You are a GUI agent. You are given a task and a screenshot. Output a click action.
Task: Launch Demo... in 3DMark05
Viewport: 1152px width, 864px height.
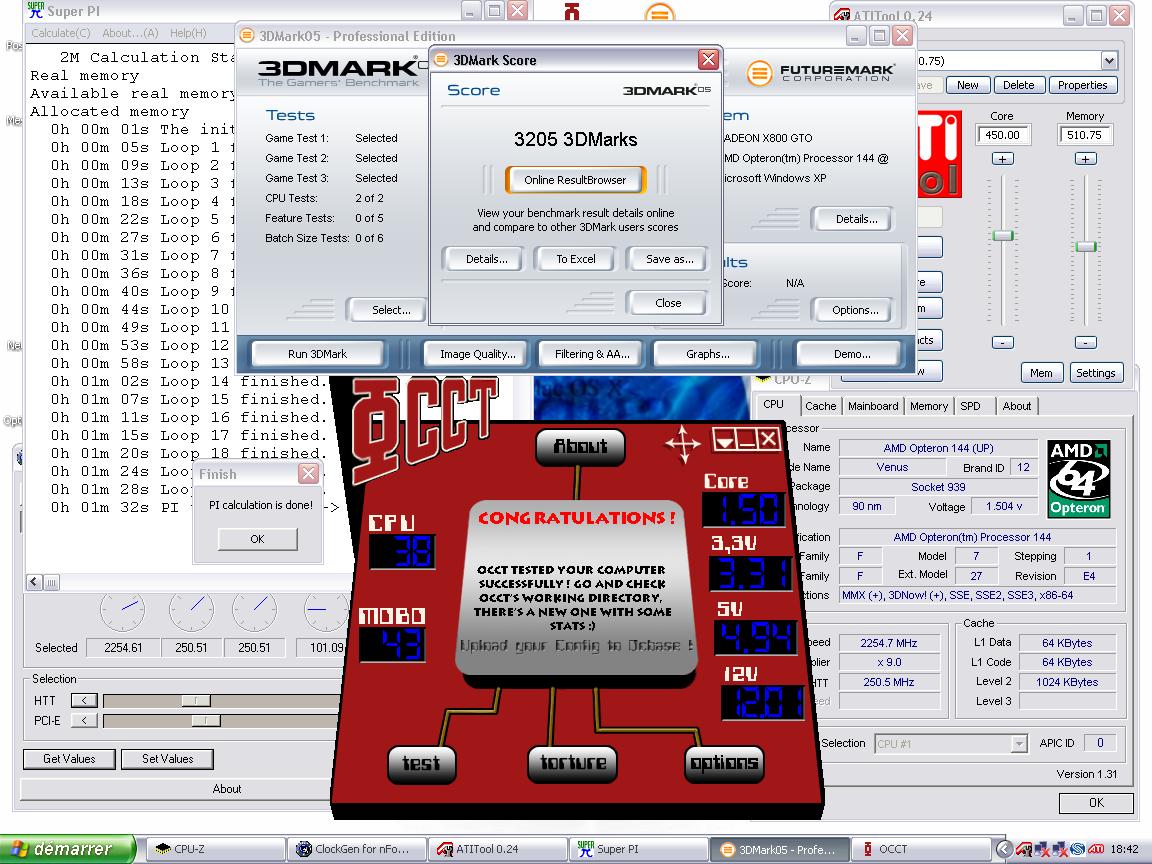coord(852,354)
